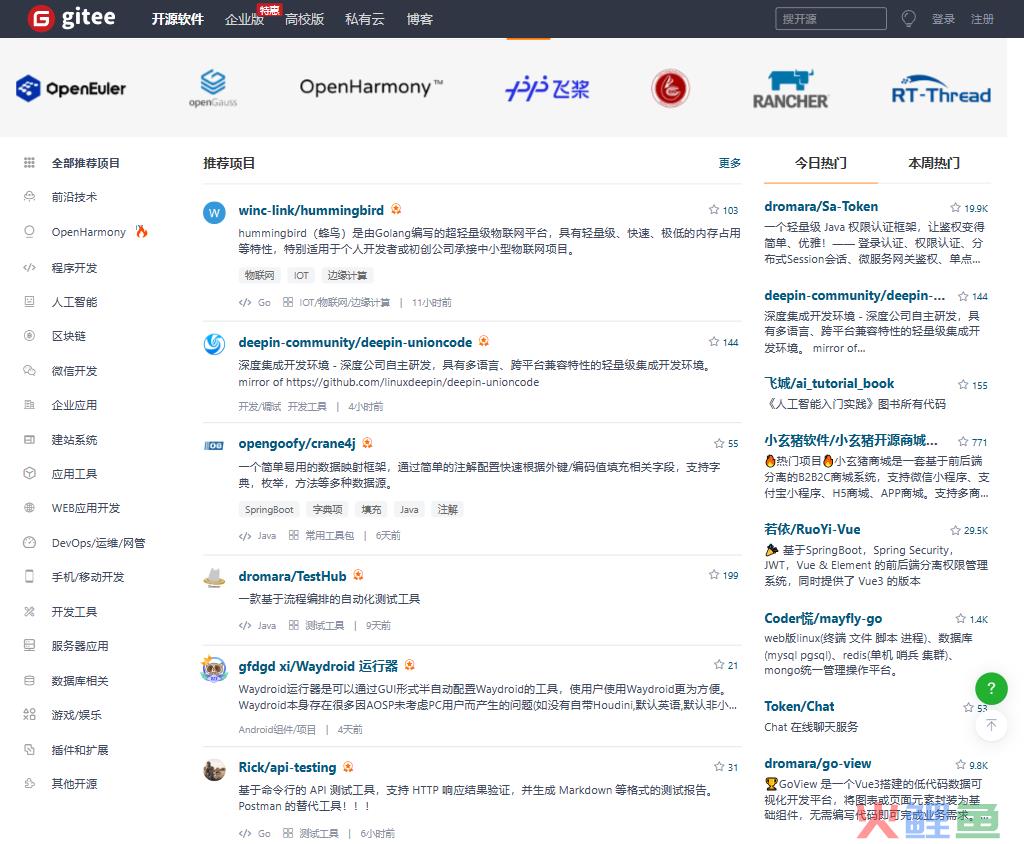
Task: Select the DevOps/运维/网管 category
Action: tap(99, 543)
